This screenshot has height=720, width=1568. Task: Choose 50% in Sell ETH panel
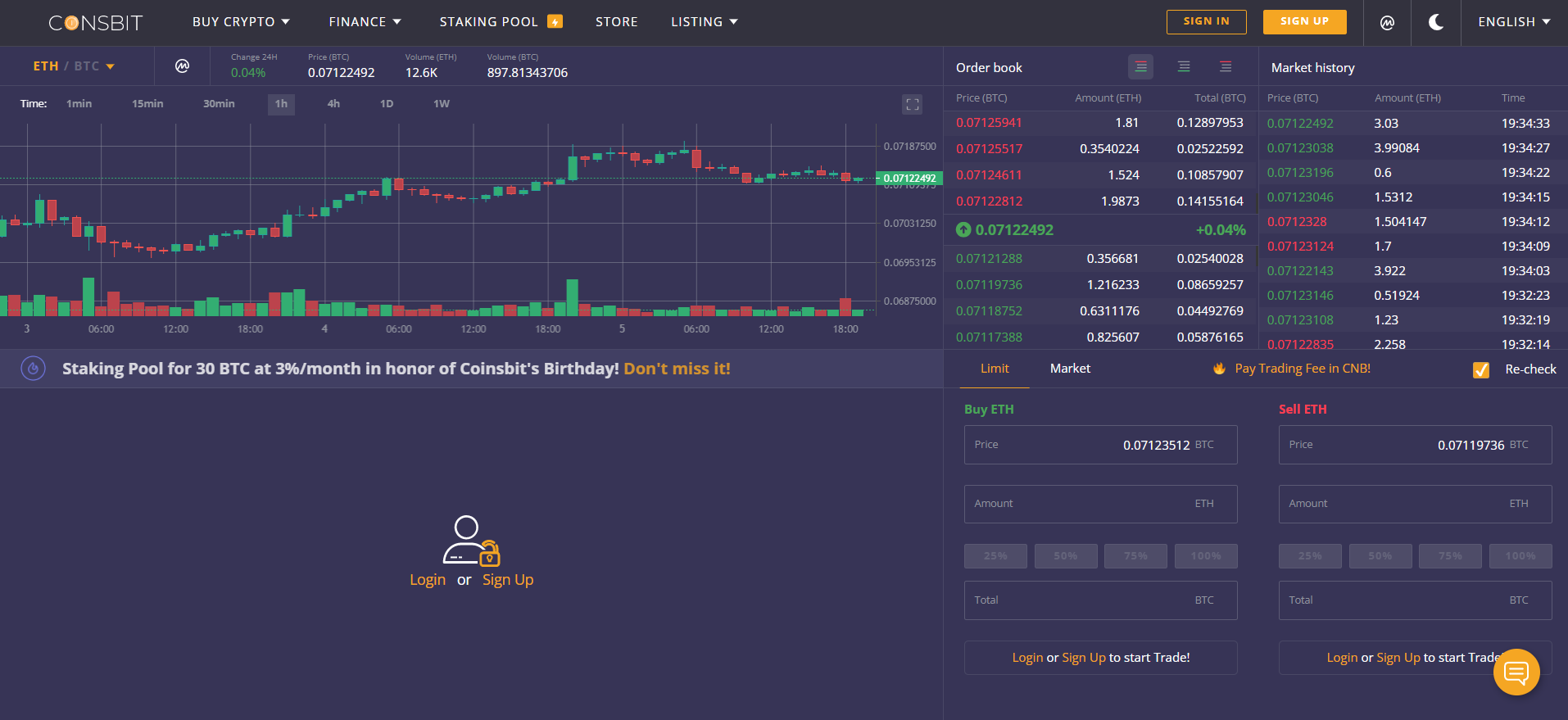(x=1380, y=556)
